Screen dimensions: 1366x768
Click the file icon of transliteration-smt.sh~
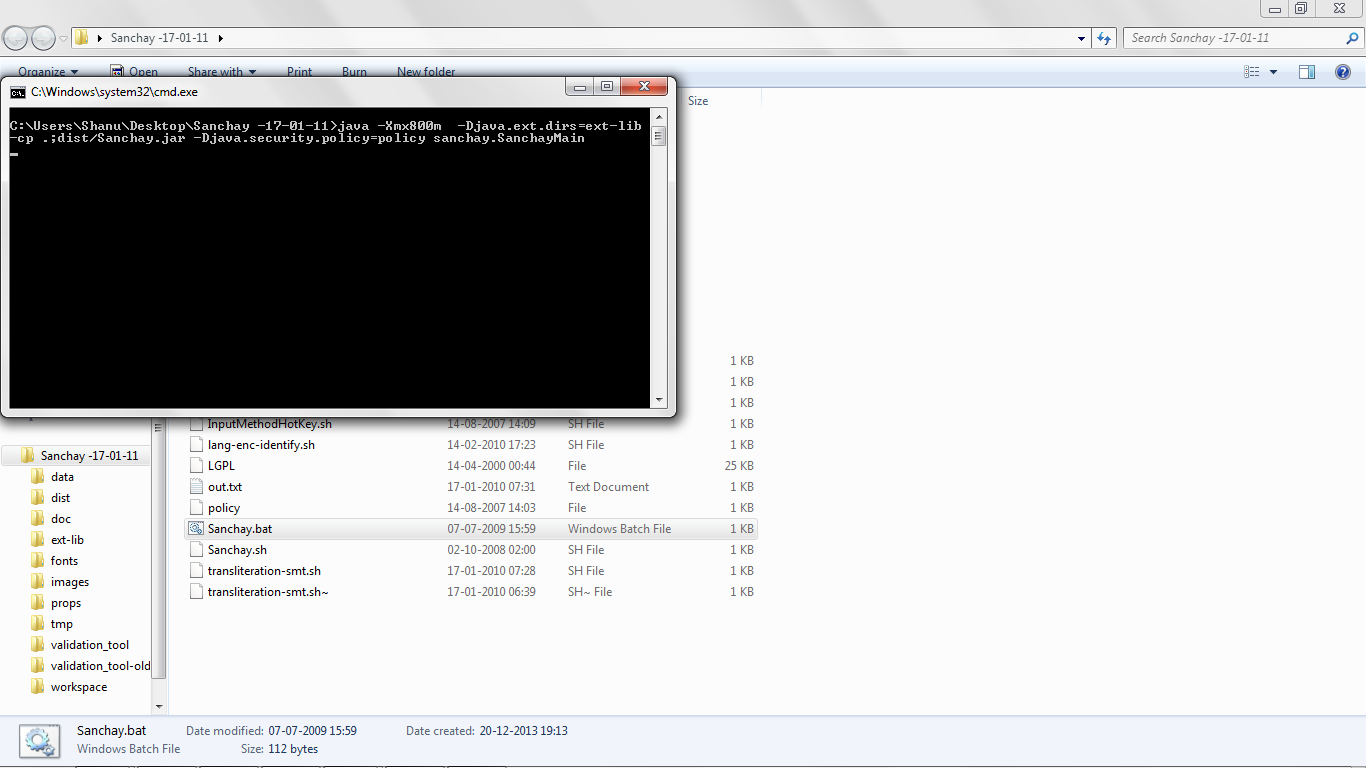pyautogui.click(x=198, y=592)
